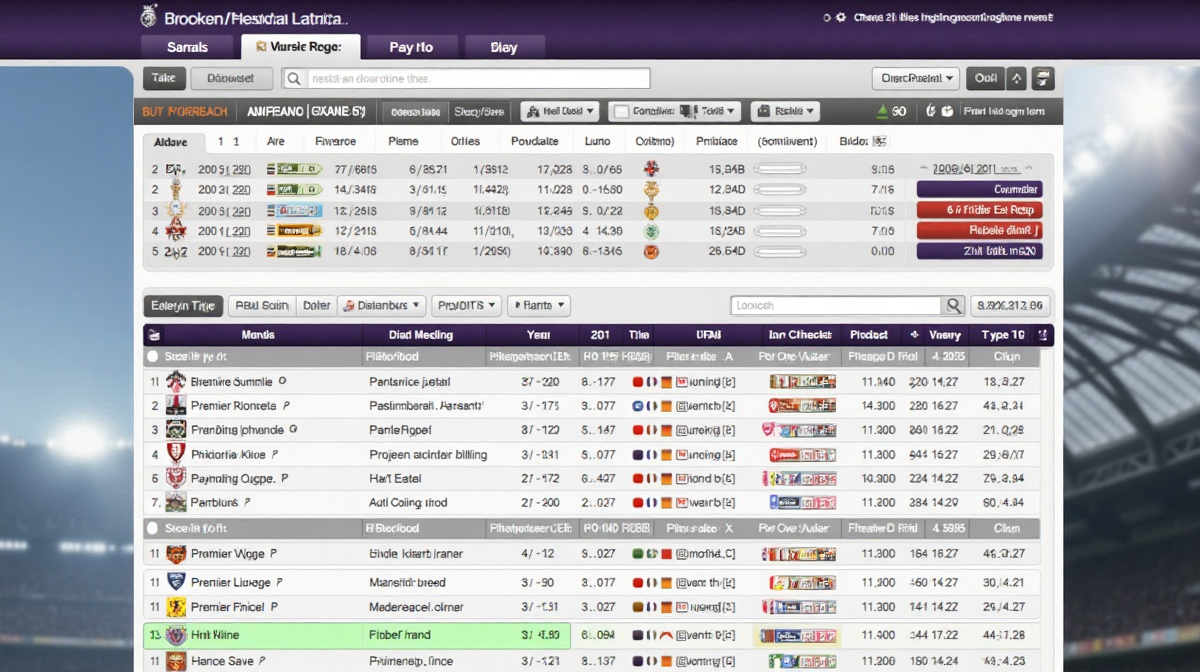Switch to the Pay No tab
The width and height of the screenshot is (1200, 672).
point(411,47)
